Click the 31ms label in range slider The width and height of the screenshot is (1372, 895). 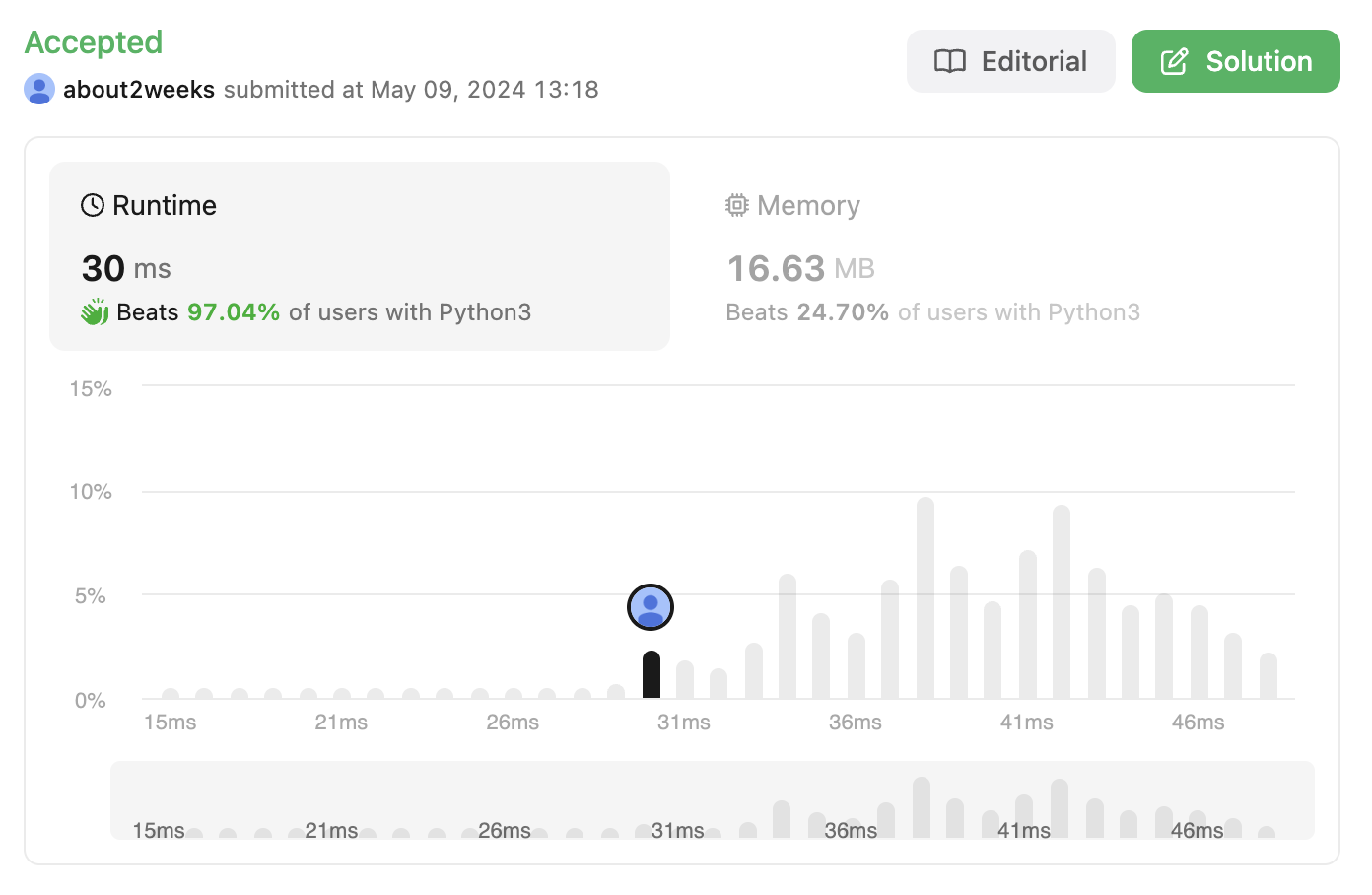pyautogui.click(x=678, y=830)
